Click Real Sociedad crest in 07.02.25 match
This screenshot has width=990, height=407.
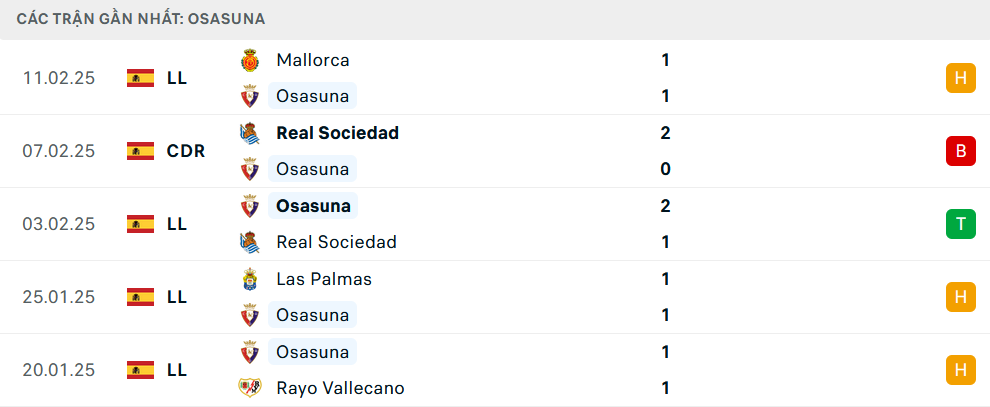click(x=249, y=133)
